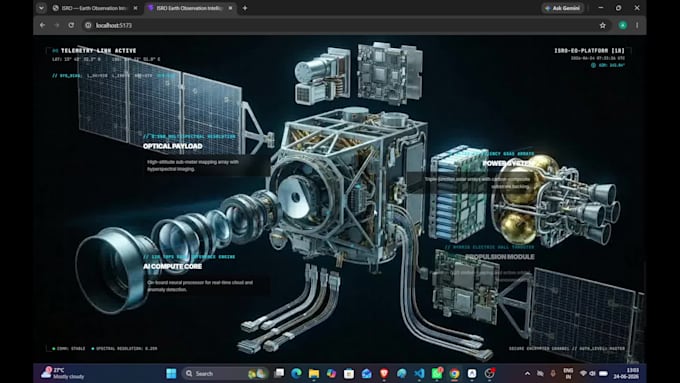680x383 pixels.
Task: Open Visual Studio Code from taskbar
Action: (x=419, y=373)
